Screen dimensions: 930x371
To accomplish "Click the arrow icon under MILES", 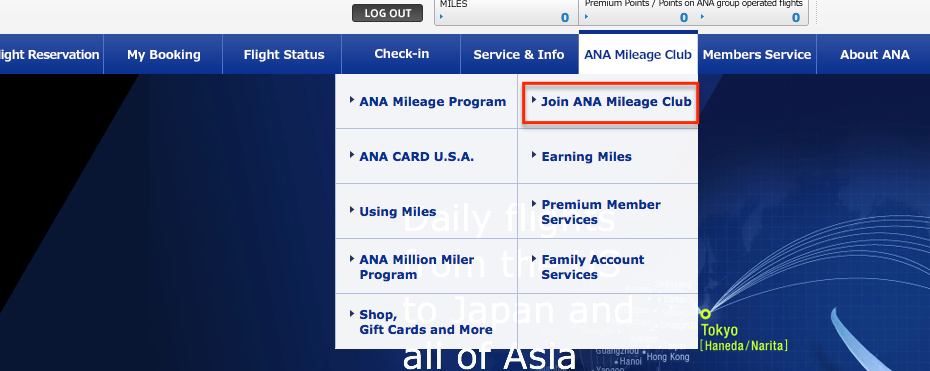I will [x=442, y=17].
